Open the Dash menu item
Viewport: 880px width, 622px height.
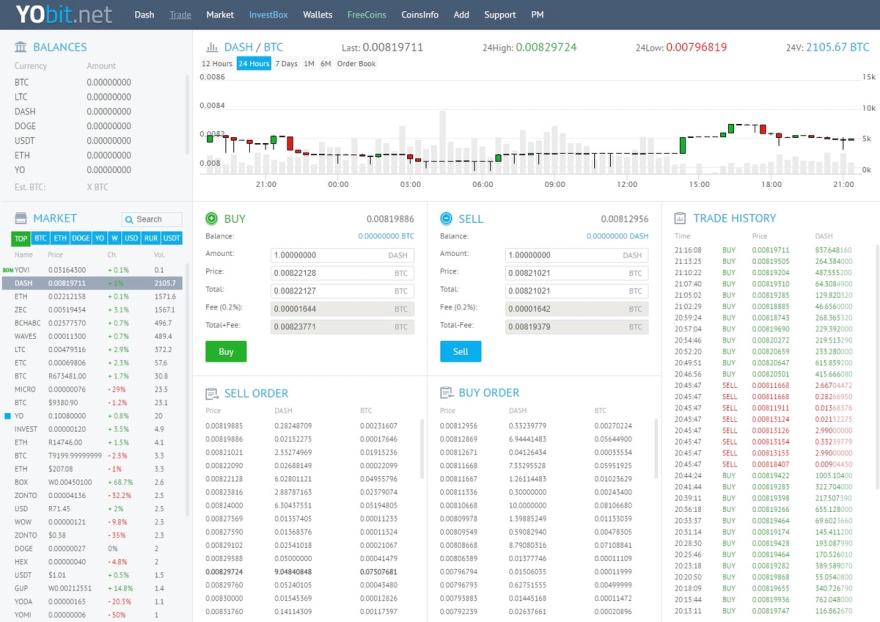(x=144, y=15)
